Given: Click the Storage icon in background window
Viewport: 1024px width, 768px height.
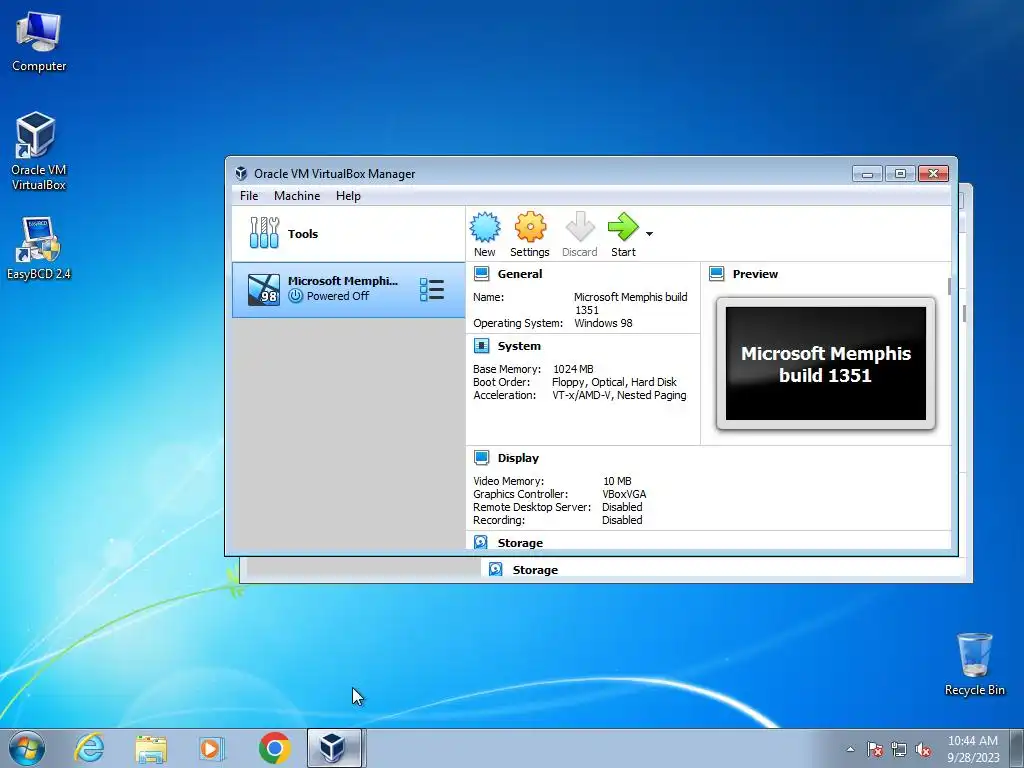Looking at the screenshot, I should tap(496, 569).
